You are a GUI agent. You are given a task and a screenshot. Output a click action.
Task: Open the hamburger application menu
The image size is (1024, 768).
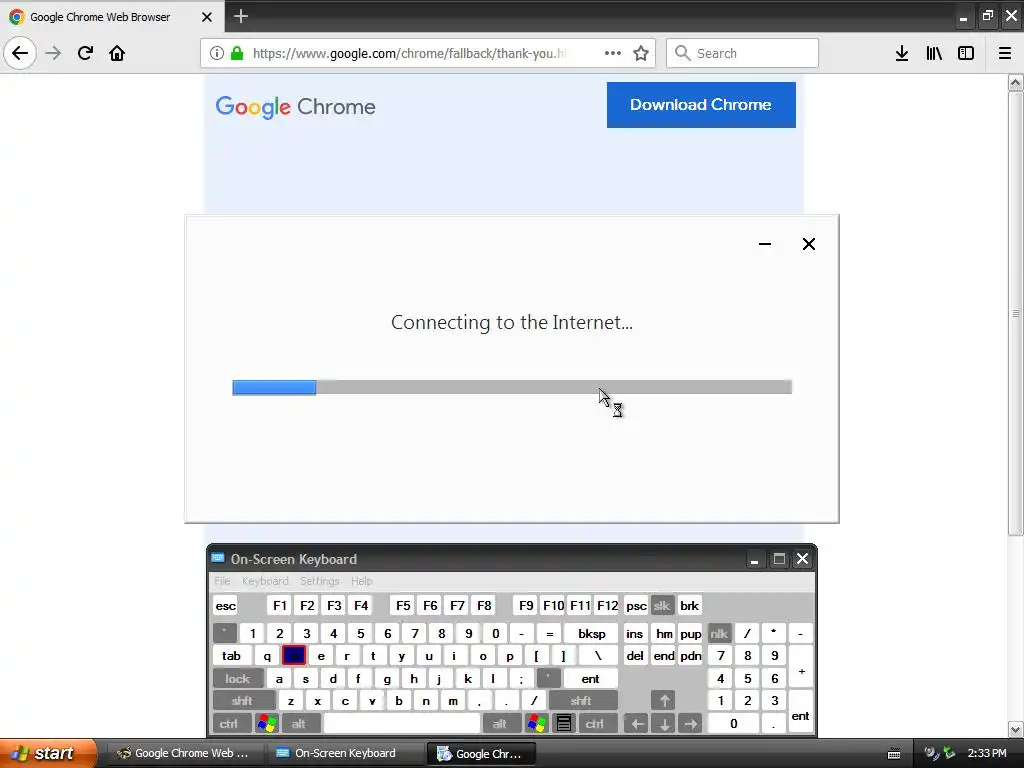click(x=1005, y=53)
